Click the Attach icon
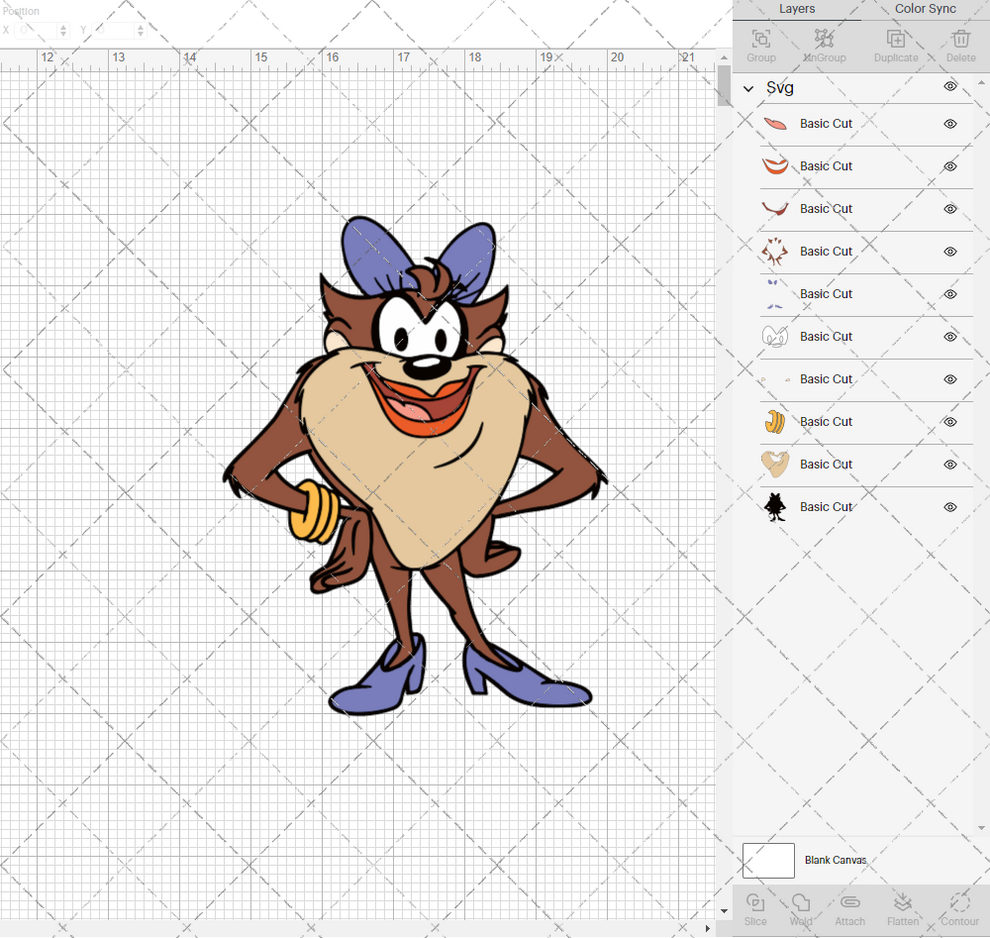This screenshot has width=990, height=938. click(x=850, y=908)
